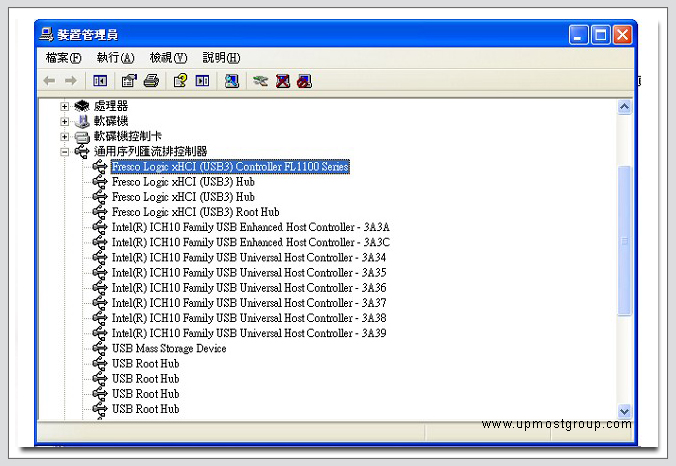Screen dimensions: 676x466
Task: Click the 處理器 processor category icon
Action: (x=82, y=106)
